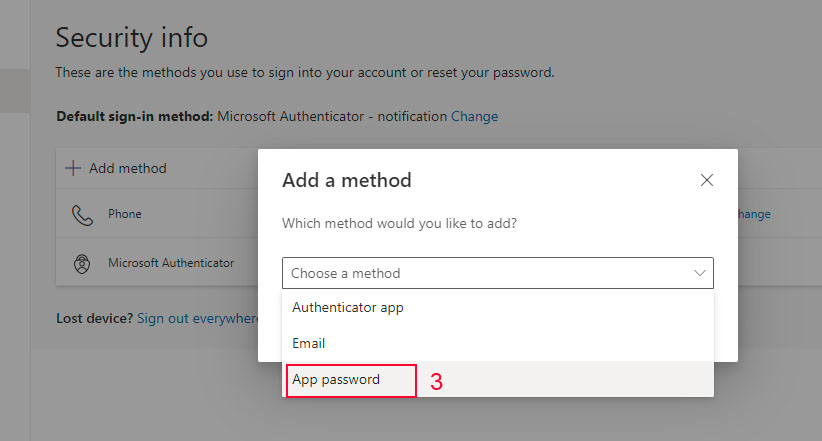
Task: Click the red number 3 annotation
Action: (436, 381)
